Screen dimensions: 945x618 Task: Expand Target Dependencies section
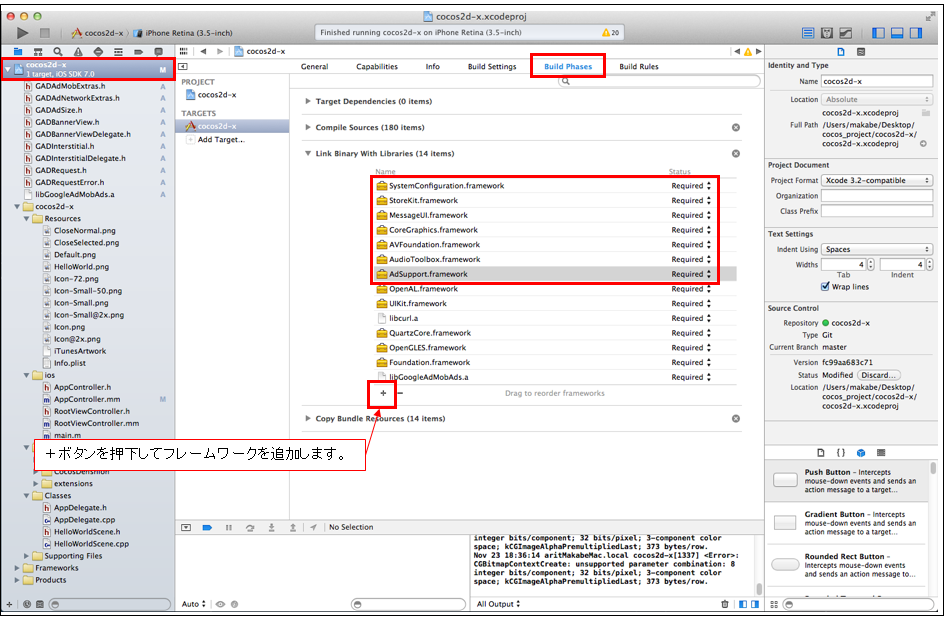coord(308,101)
